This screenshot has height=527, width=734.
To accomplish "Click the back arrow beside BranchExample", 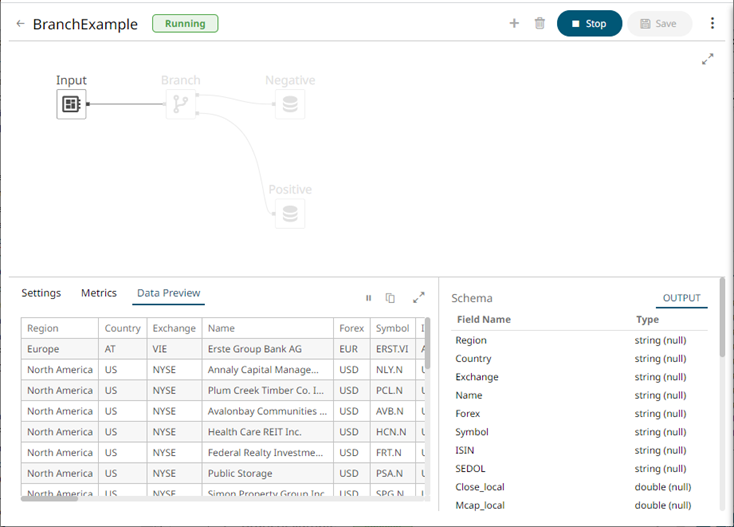I will coord(20,24).
